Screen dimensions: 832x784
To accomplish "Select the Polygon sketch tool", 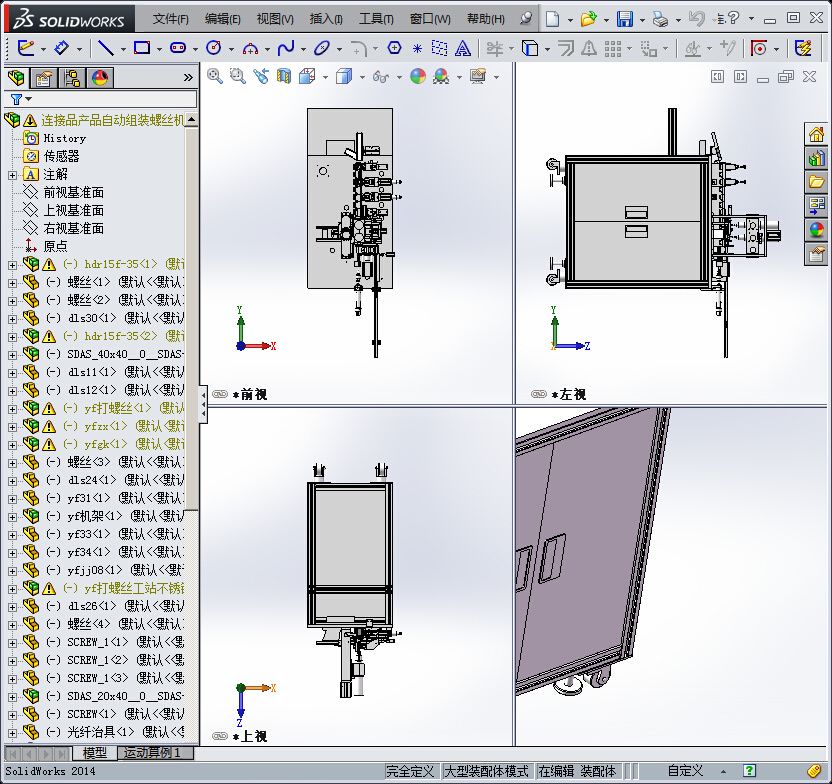I will [x=394, y=48].
